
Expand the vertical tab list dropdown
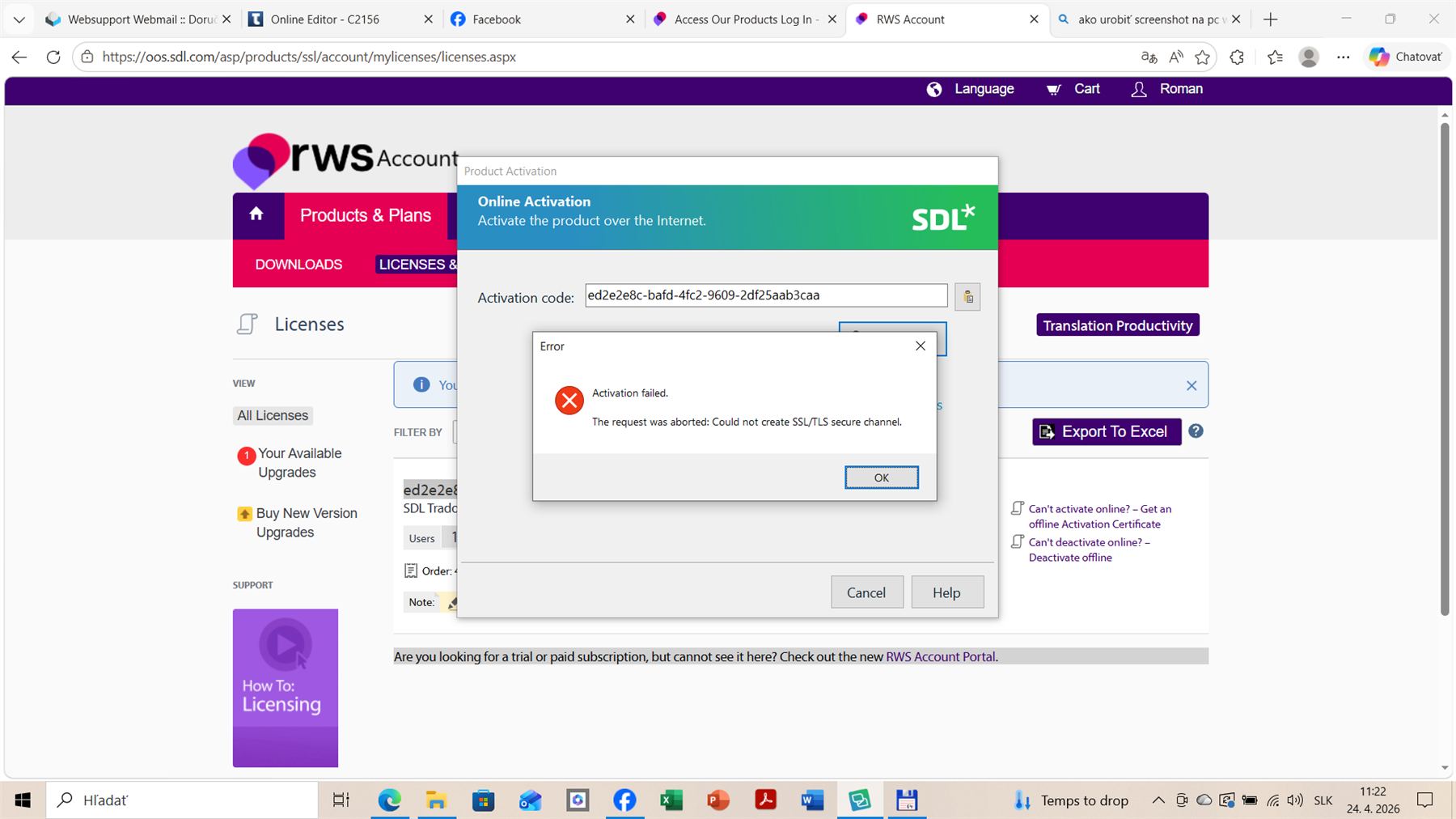(x=19, y=19)
